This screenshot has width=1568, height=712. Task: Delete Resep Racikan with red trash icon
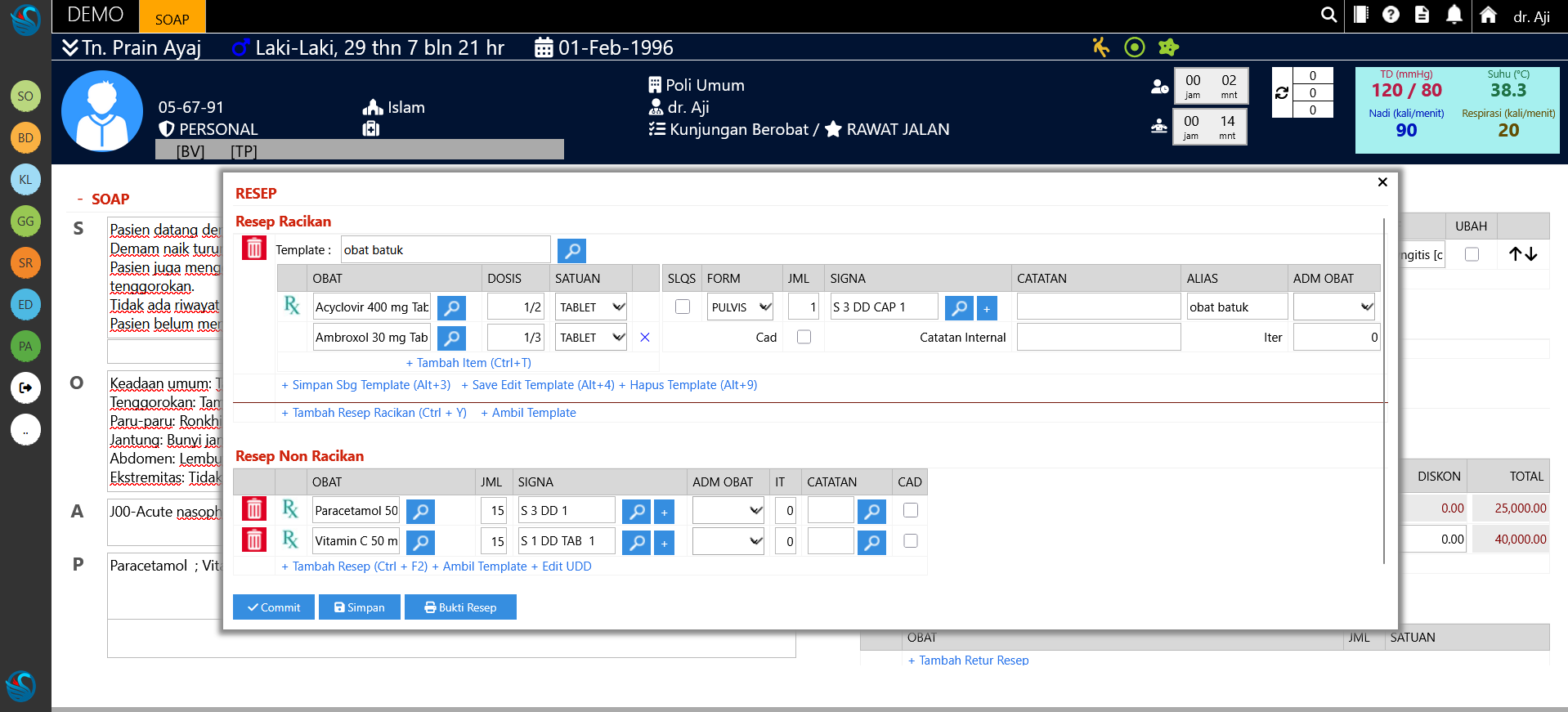[254, 249]
